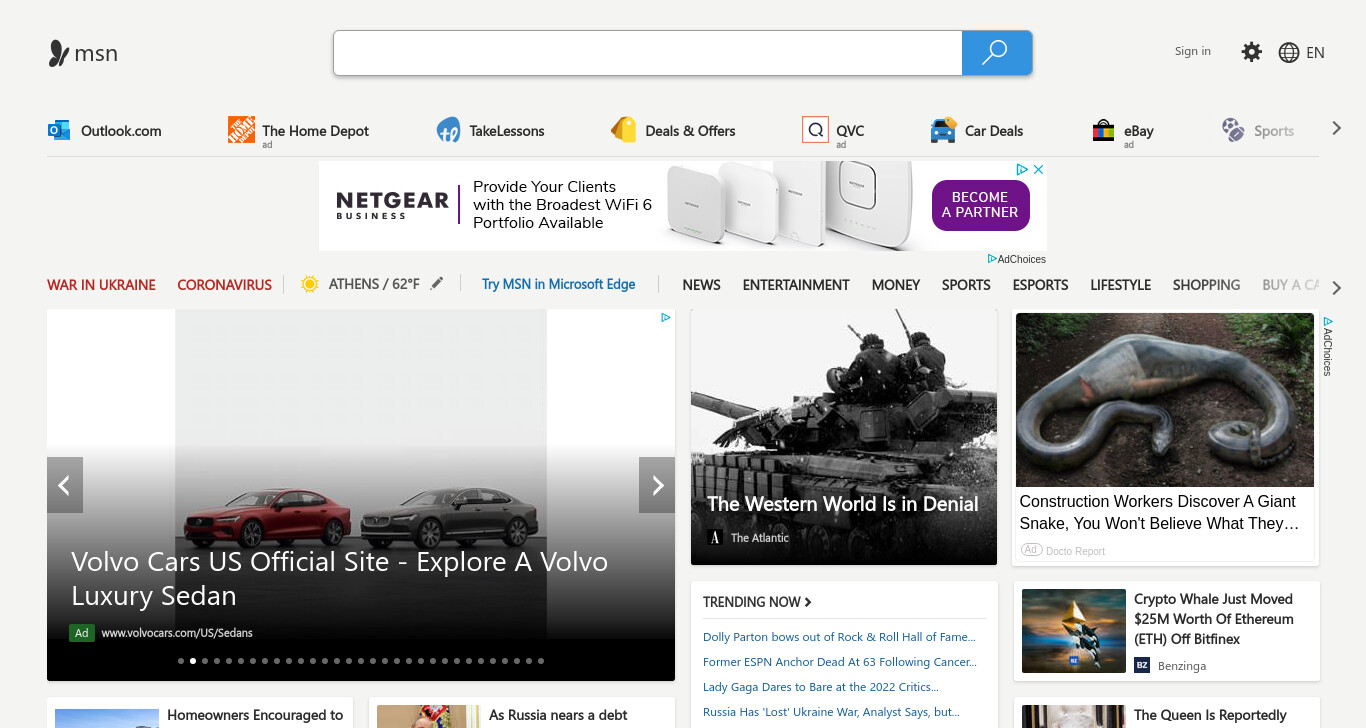This screenshot has width=1366, height=728.
Task: Expand more shortcut sites with right arrow
Action: 1336,128
